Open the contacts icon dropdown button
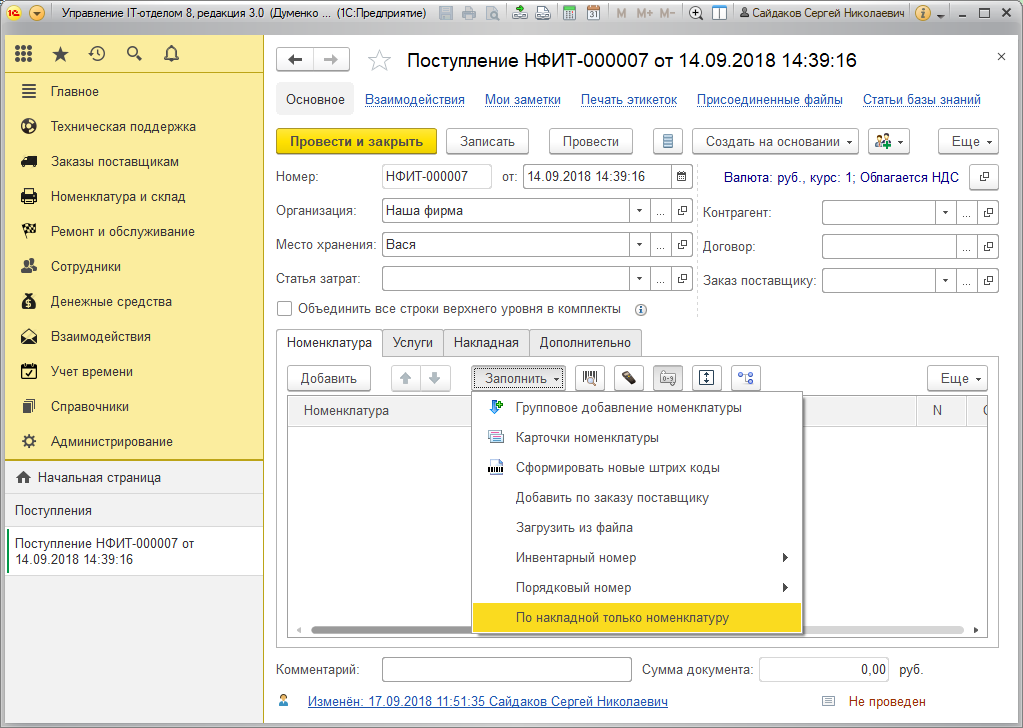 pyautogui.click(x=889, y=142)
